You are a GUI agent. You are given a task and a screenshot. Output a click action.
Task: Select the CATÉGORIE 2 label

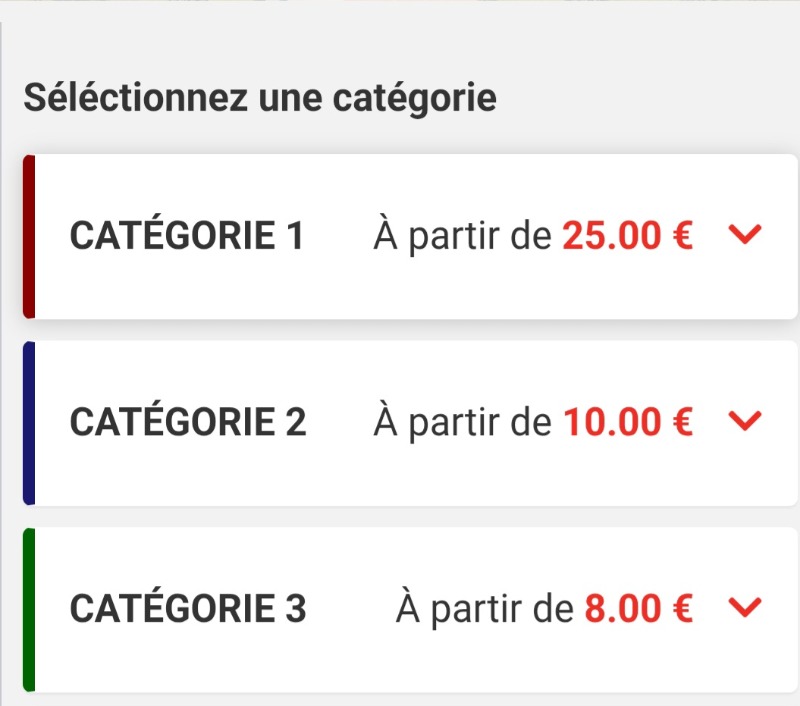pyautogui.click(x=187, y=422)
